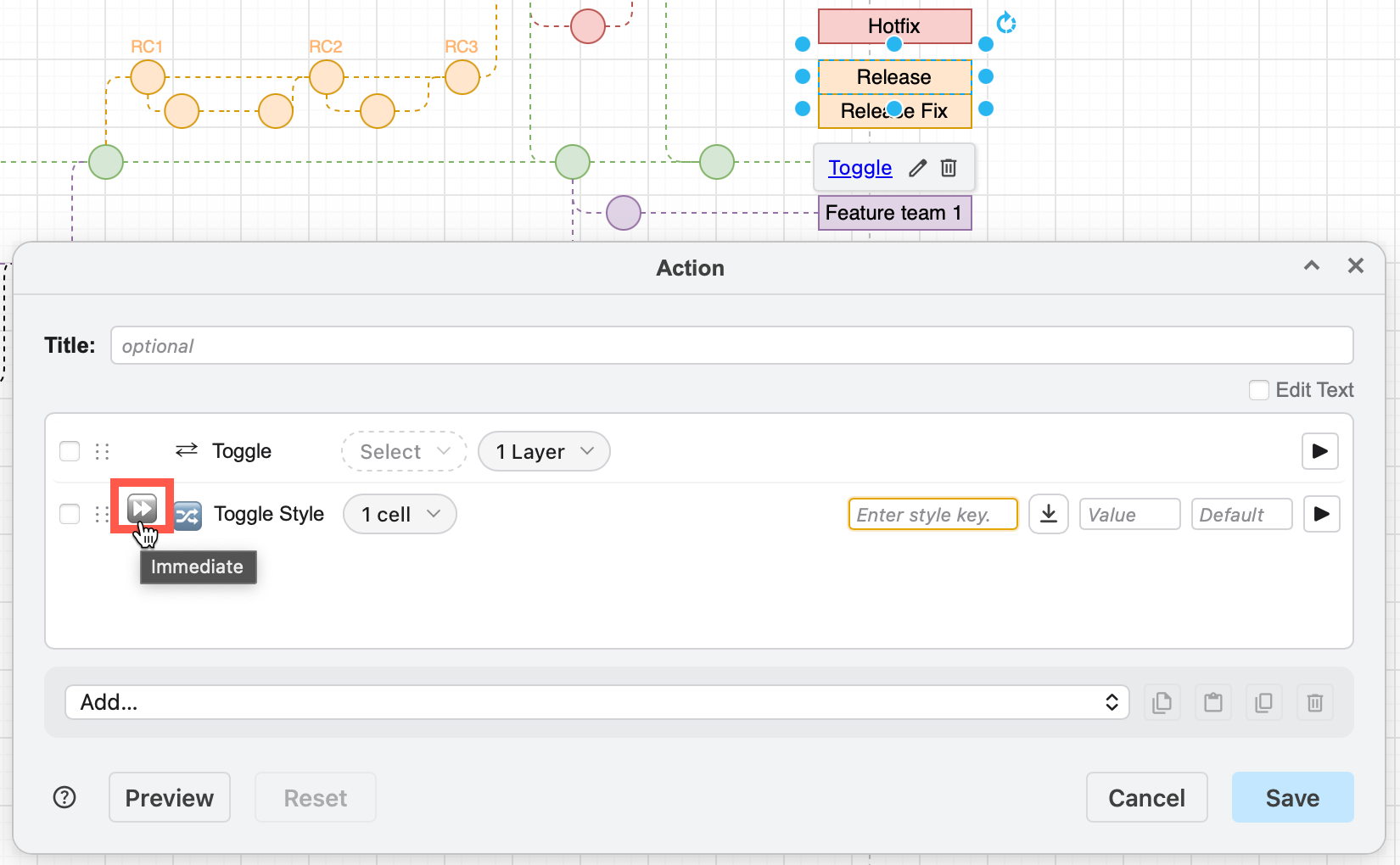Open the 1 Layer dropdown
Screen dimensions: 1400x865
pos(544,451)
